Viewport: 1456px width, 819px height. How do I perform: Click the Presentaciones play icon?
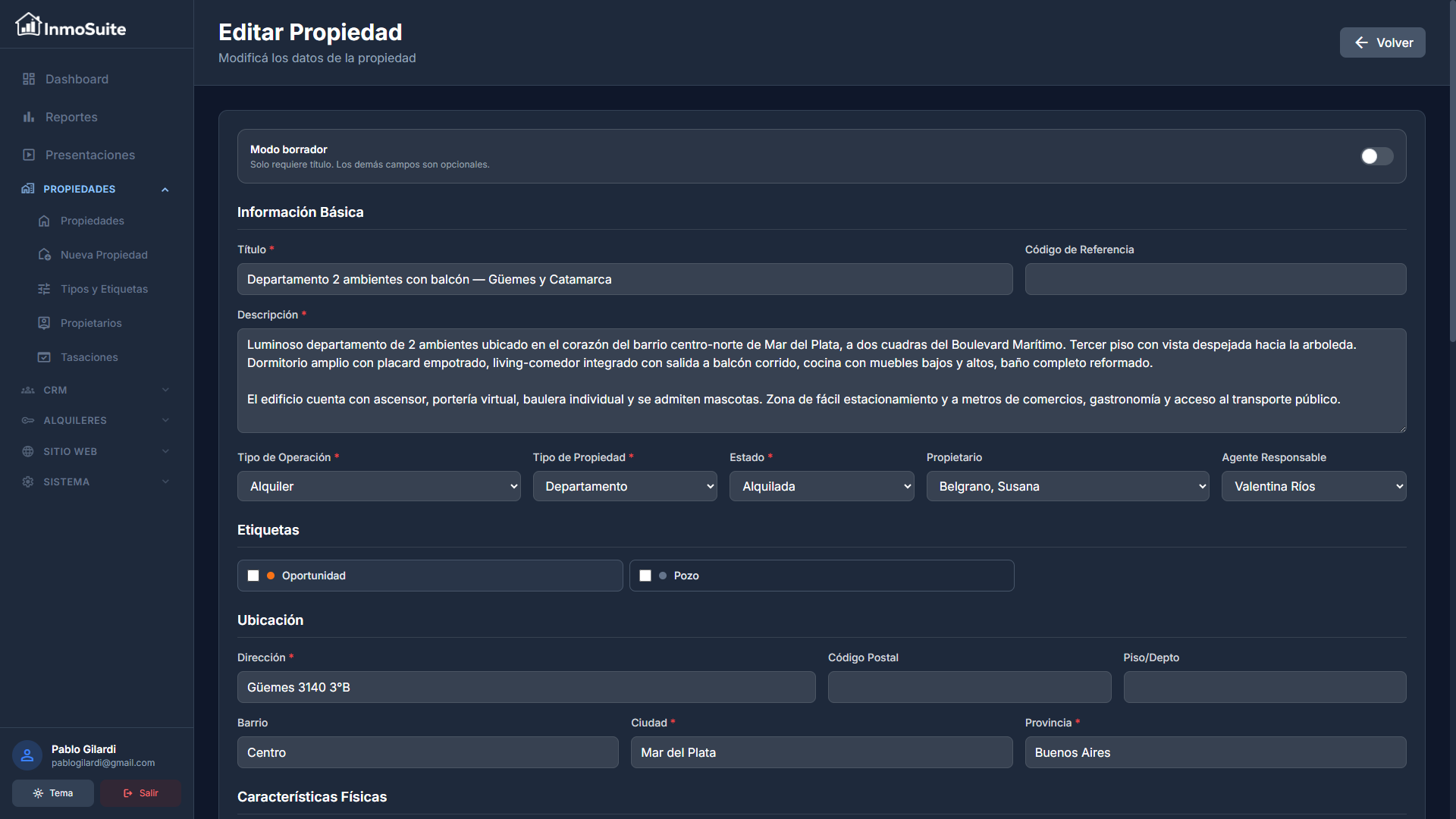pyautogui.click(x=29, y=155)
